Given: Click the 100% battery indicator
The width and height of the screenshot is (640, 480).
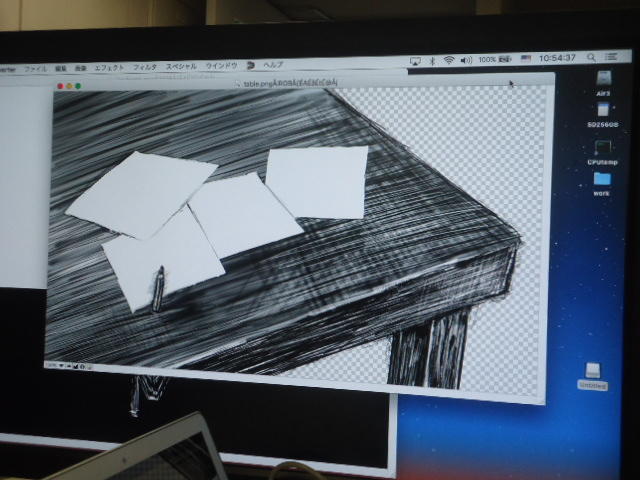Looking at the screenshot, I should (x=495, y=59).
